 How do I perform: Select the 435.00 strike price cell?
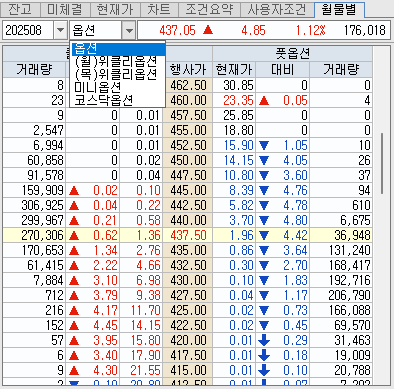188,250
